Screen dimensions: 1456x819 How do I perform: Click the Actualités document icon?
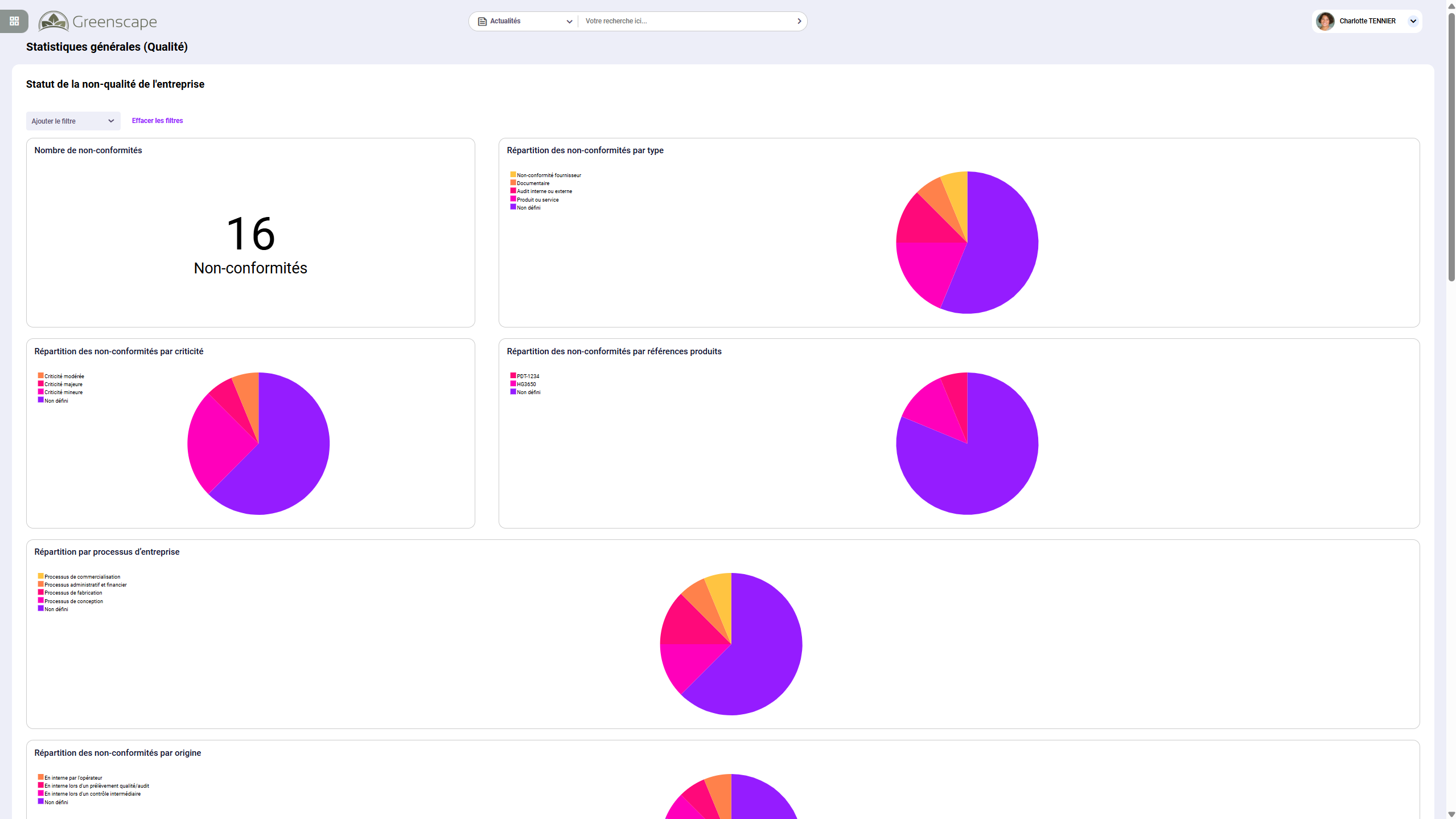click(482, 22)
